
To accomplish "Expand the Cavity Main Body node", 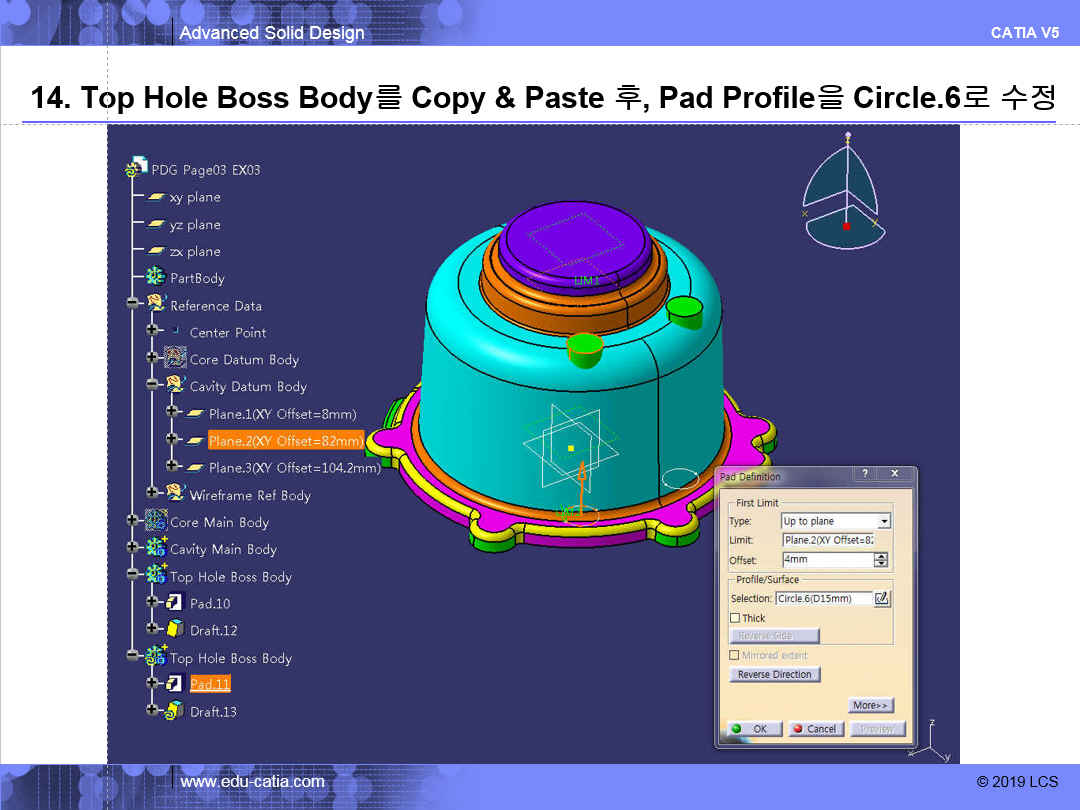I will pos(133,548).
